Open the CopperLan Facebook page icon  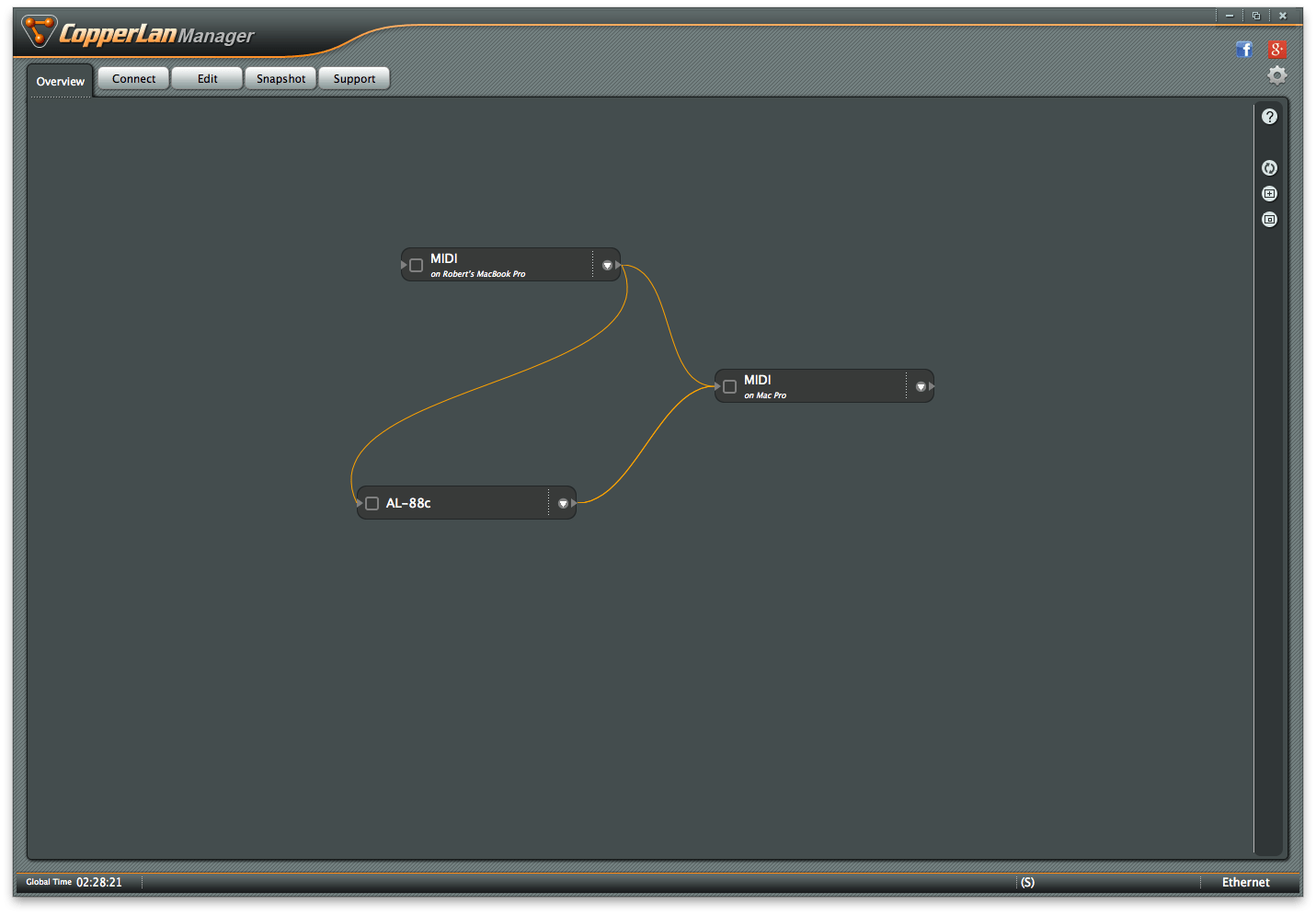pos(1244,50)
